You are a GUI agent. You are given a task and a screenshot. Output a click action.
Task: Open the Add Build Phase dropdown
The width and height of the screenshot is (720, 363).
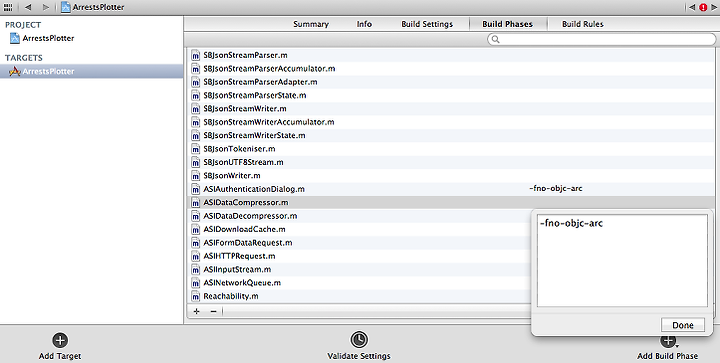click(668, 347)
